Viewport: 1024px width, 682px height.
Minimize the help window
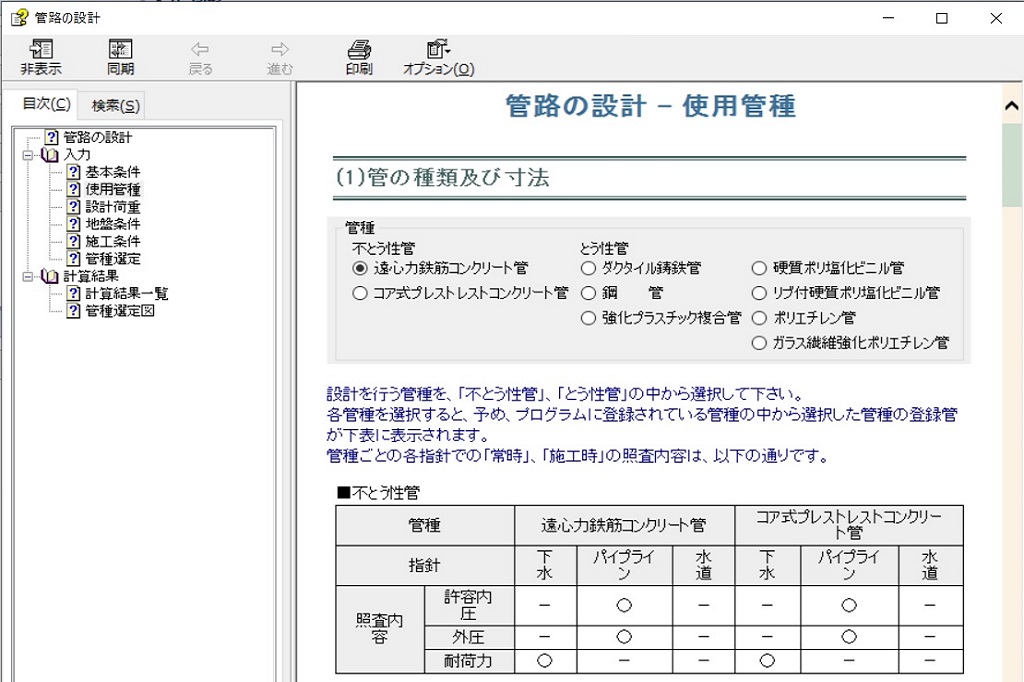(888, 18)
